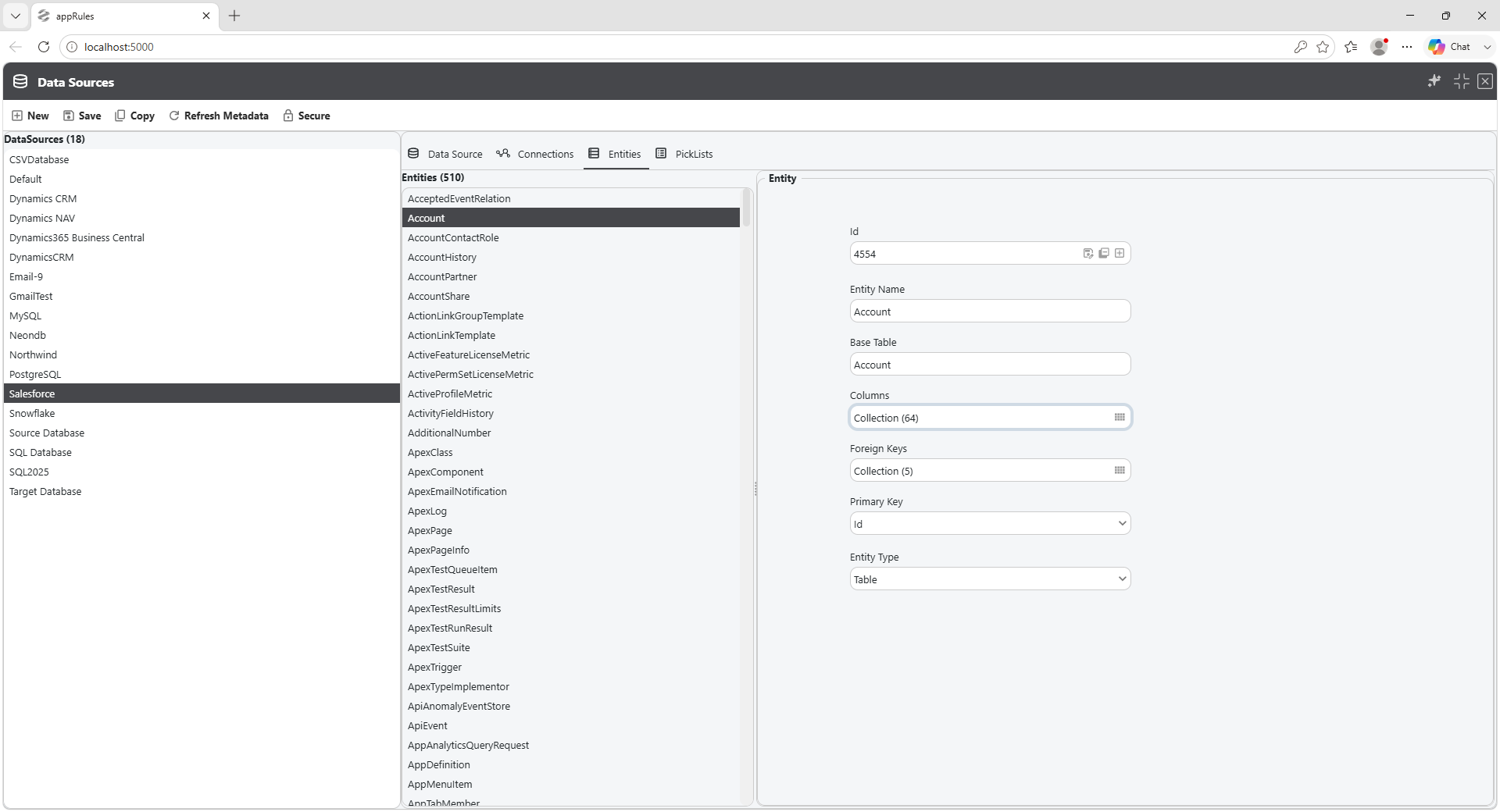Image resolution: width=1500 pixels, height=812 pixels.
Task: Select the ApexTrigger entity
Action: click(x=571, y=667)
